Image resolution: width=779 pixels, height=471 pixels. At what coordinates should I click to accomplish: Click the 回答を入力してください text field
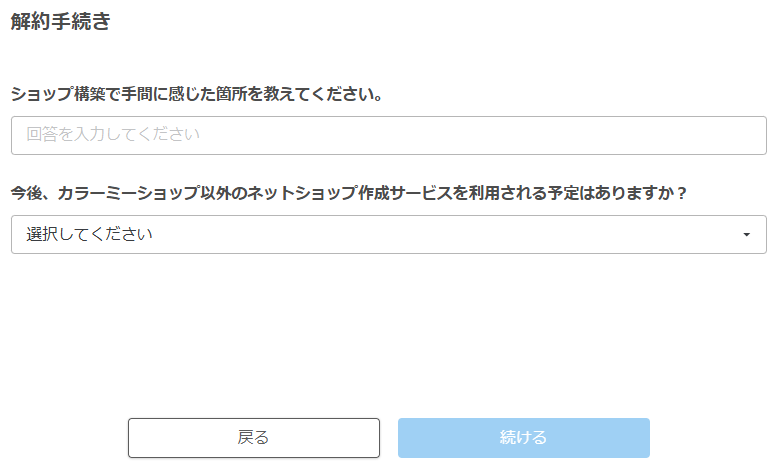click(x=388, y=135)
